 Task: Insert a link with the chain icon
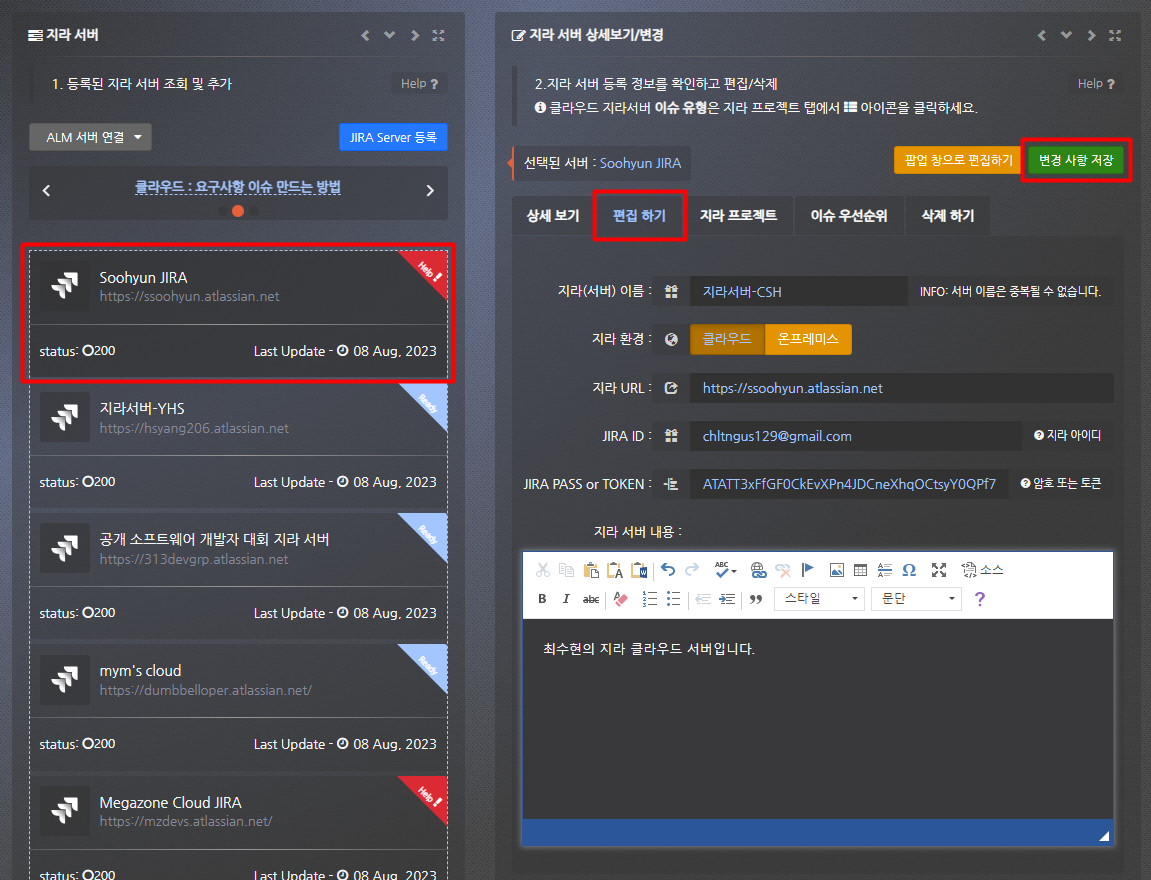(758, 570)
